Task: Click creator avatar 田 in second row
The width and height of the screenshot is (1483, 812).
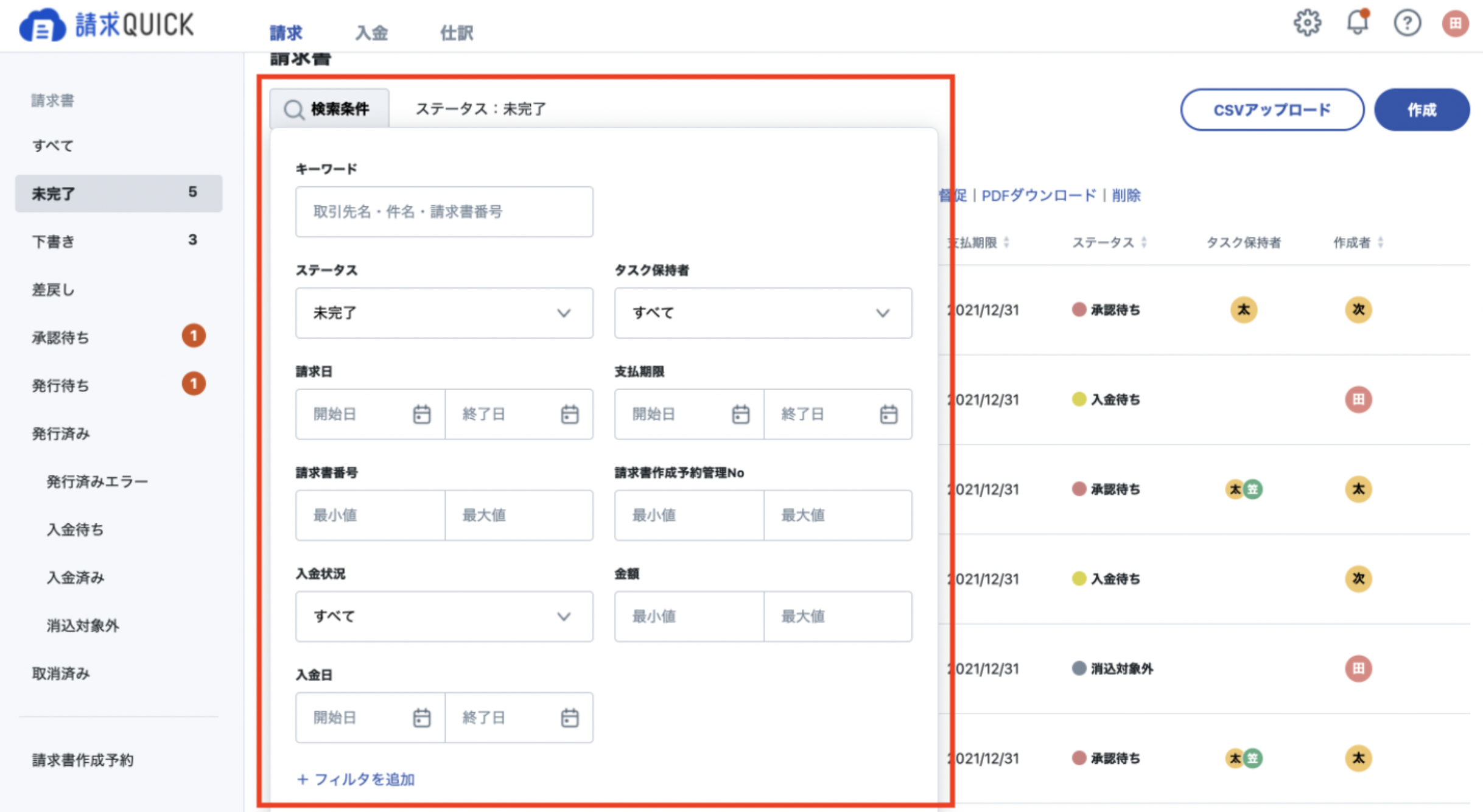Action: (x=1358, y=399)
